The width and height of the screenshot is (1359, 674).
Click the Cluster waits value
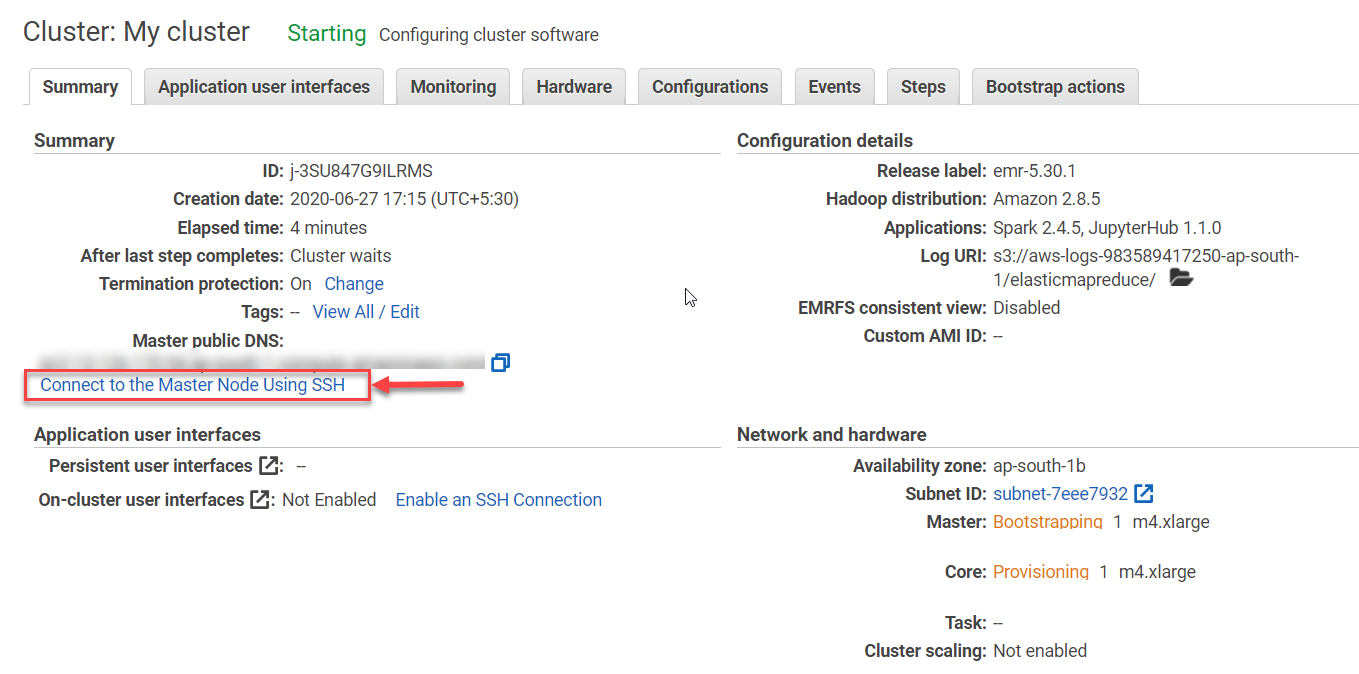[x=341, y=256]
